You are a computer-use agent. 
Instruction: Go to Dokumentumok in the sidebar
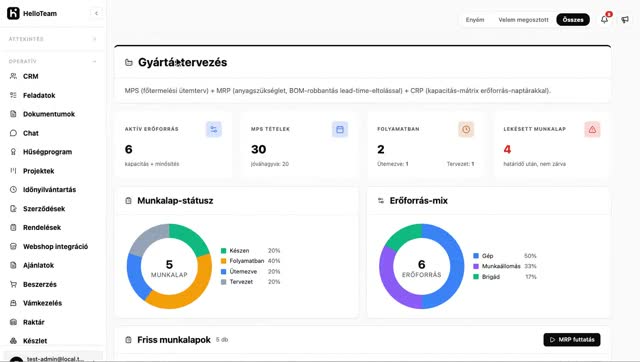[49, 114]
